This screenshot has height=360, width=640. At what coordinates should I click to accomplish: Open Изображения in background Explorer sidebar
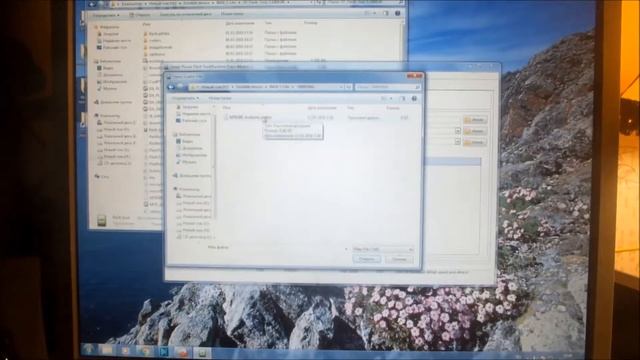coord(112,82)
